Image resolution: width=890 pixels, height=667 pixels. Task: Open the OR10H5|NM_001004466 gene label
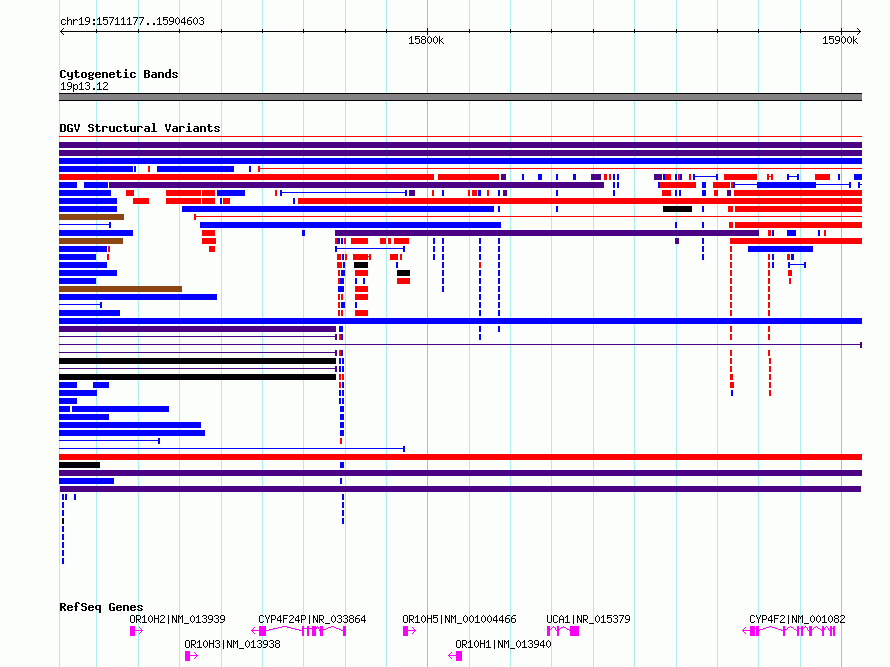[x=459, y=619]
